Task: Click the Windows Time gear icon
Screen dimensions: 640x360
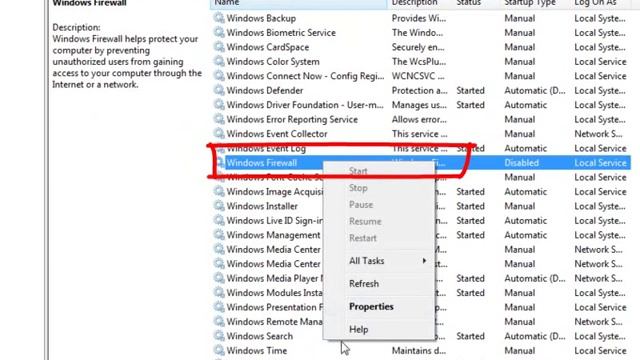Action: tap(219, 350)
